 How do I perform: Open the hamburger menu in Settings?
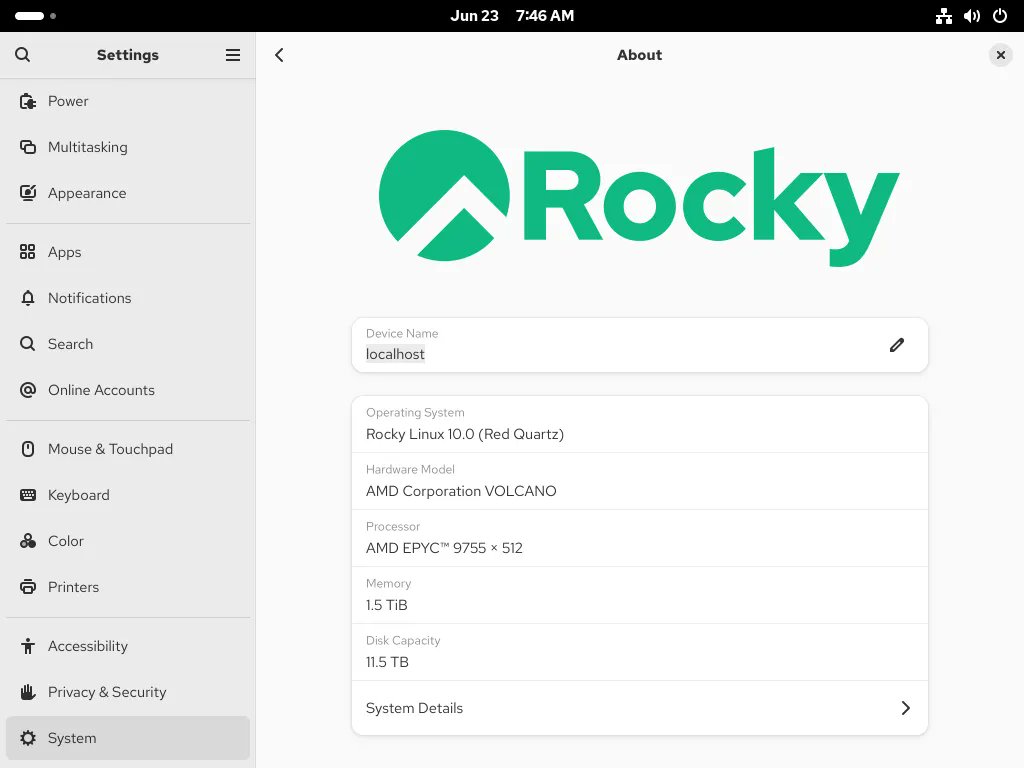coord(233,55)
